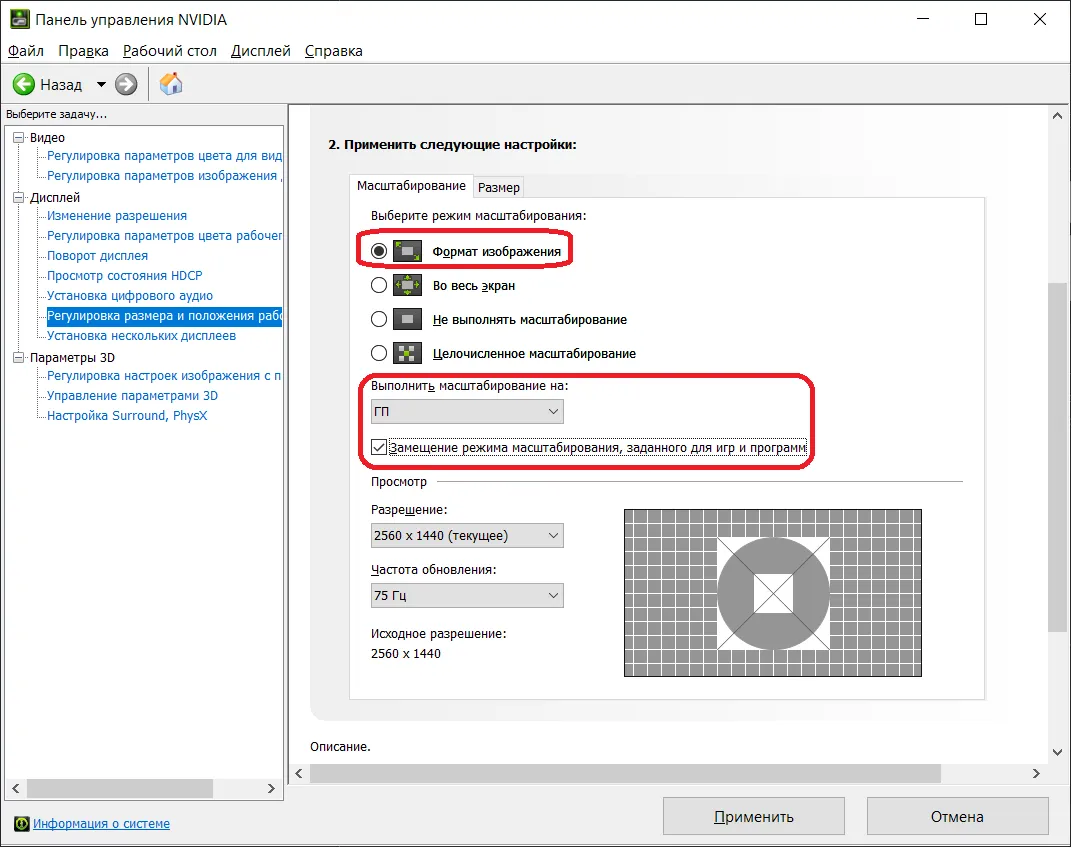The height and width of the screenshot is (848, 1072).
Task: Click main pane scroll right arrow
Action: [x=1036, y=773]
